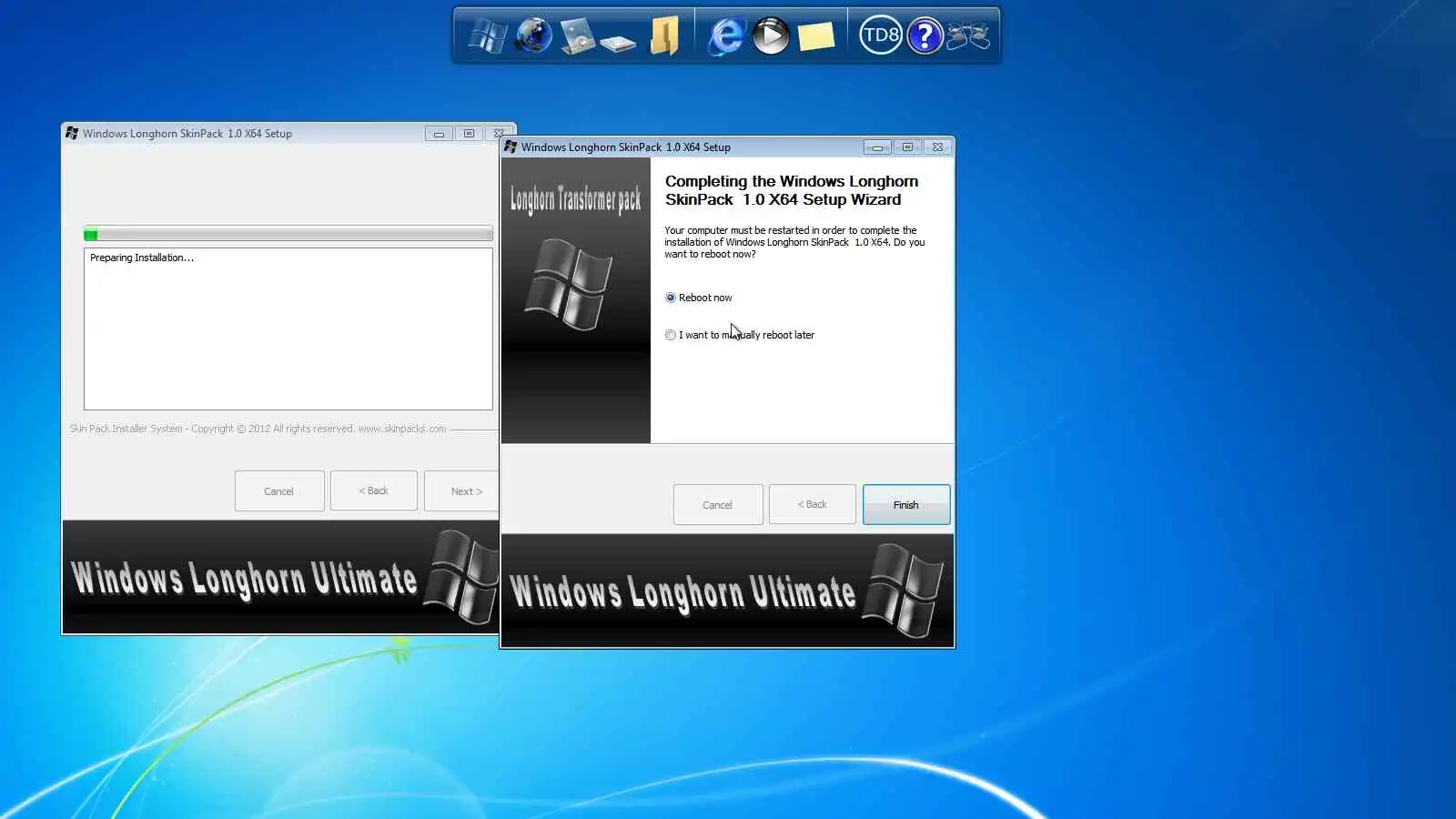Image resolution: width=1456 pixels, height=819 pixels.
Task: Click "< Back" in the background Setup window
Action: [374, 490]
